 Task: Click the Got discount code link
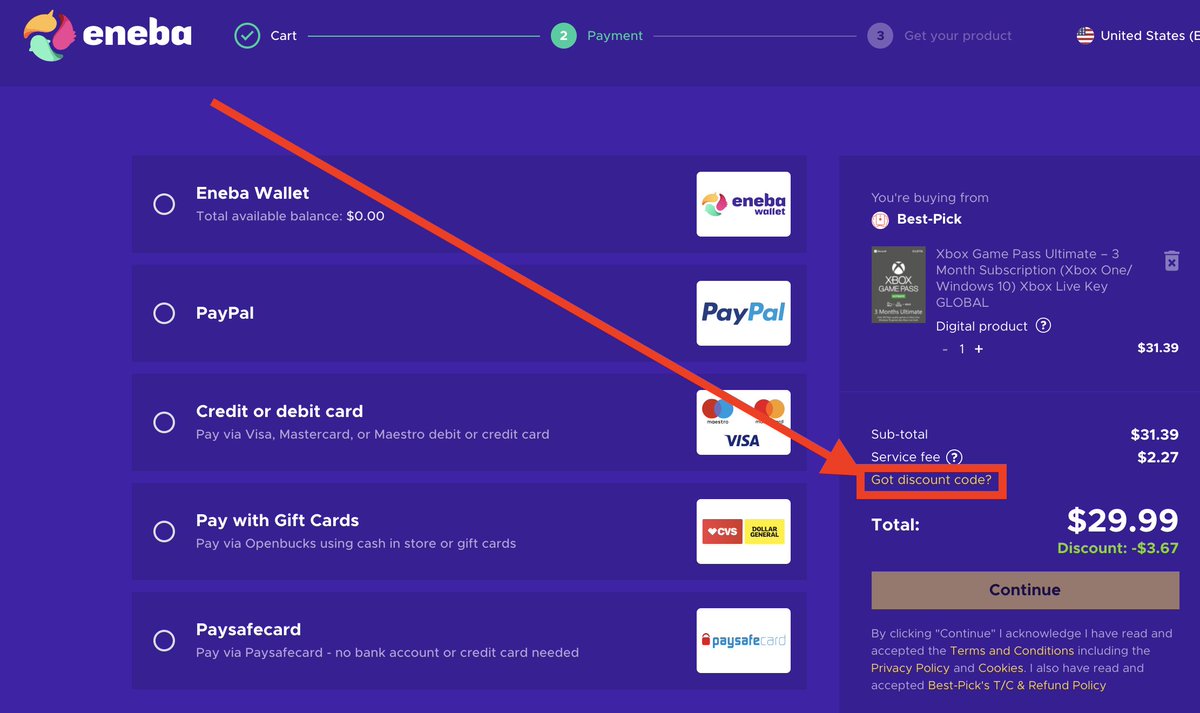[x=931, y=481]
